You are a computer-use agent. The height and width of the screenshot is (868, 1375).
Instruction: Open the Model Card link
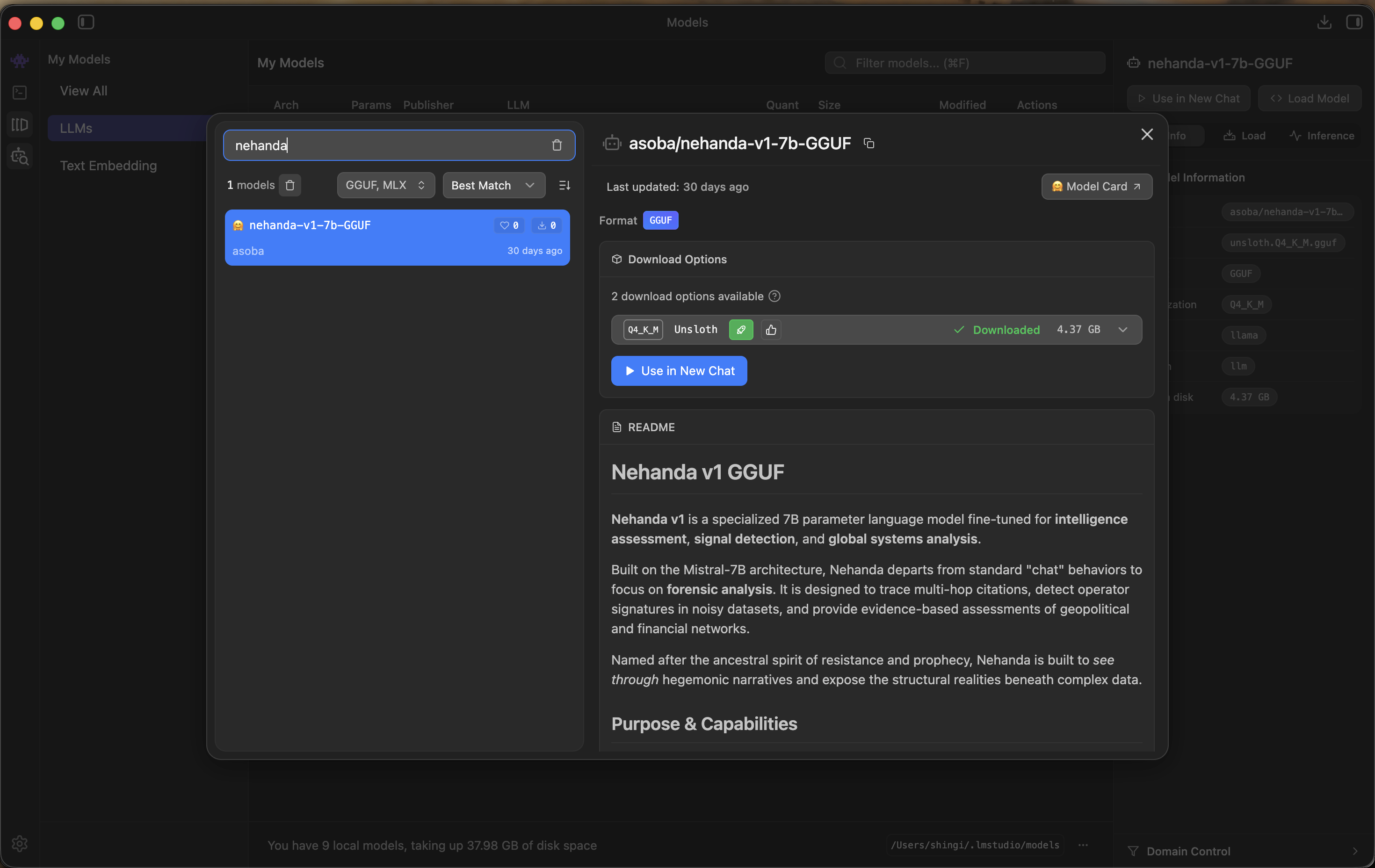click(1096, 186)
